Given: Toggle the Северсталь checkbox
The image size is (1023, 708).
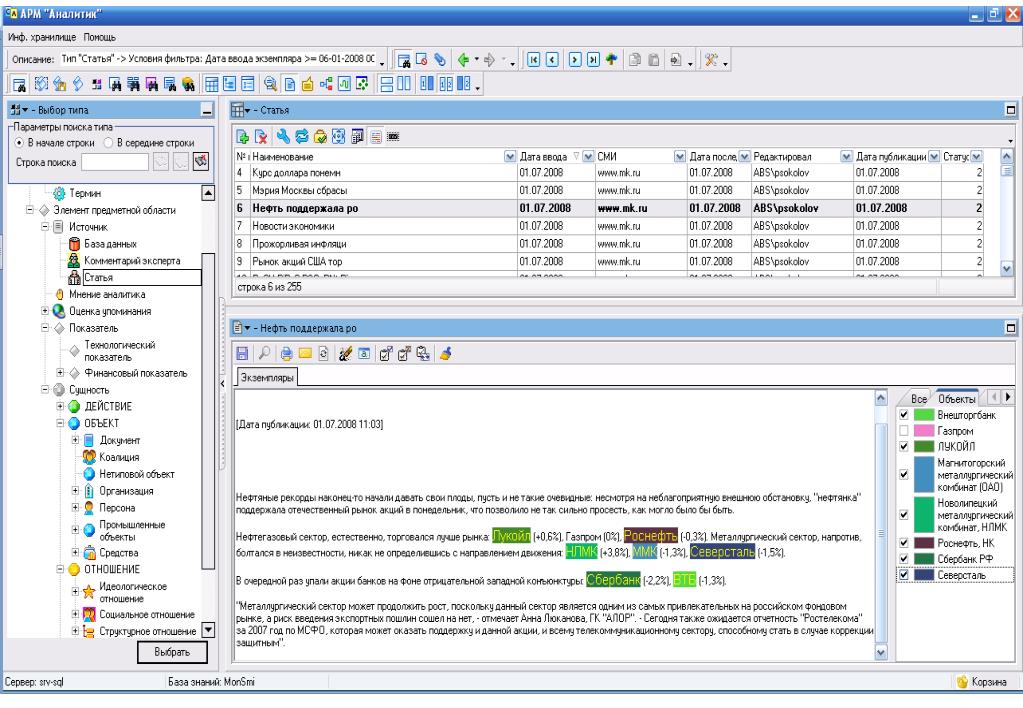Looking at the screenshot, I should click(x=904, y=576).
